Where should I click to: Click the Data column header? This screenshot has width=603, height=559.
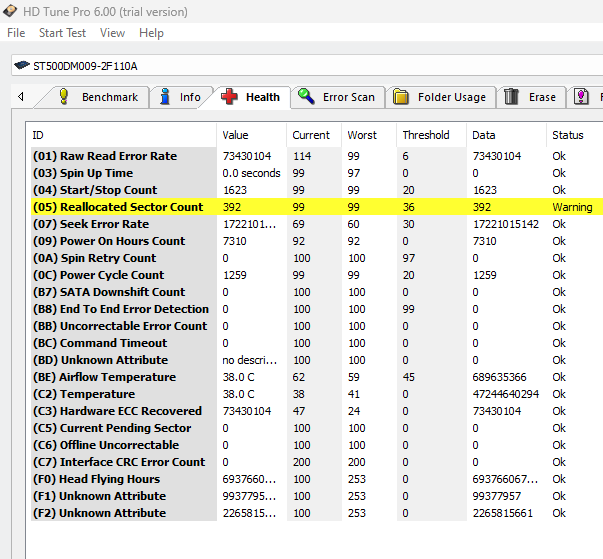click(x=506, y=135)
